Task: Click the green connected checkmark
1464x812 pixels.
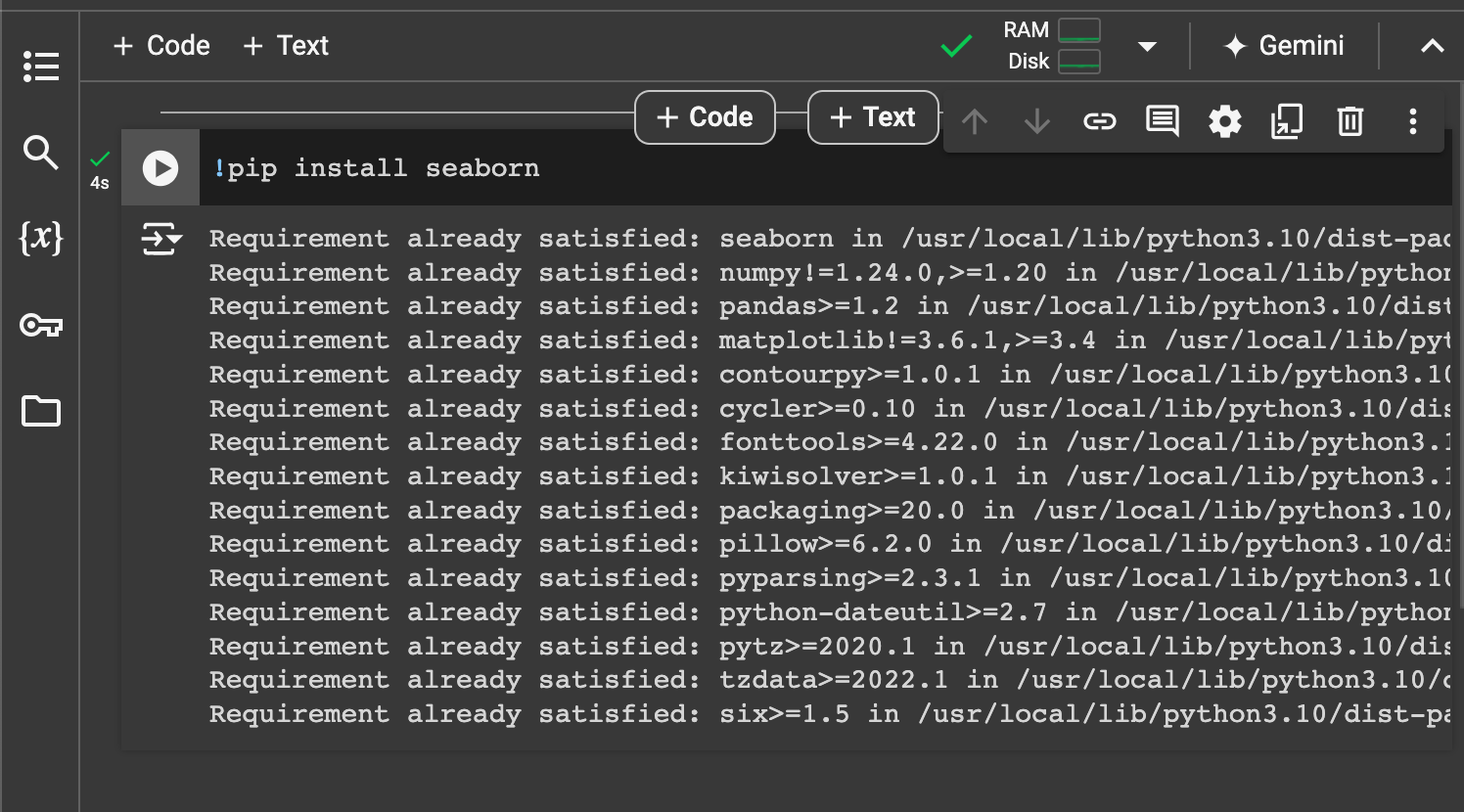Action: coord(956,46)
